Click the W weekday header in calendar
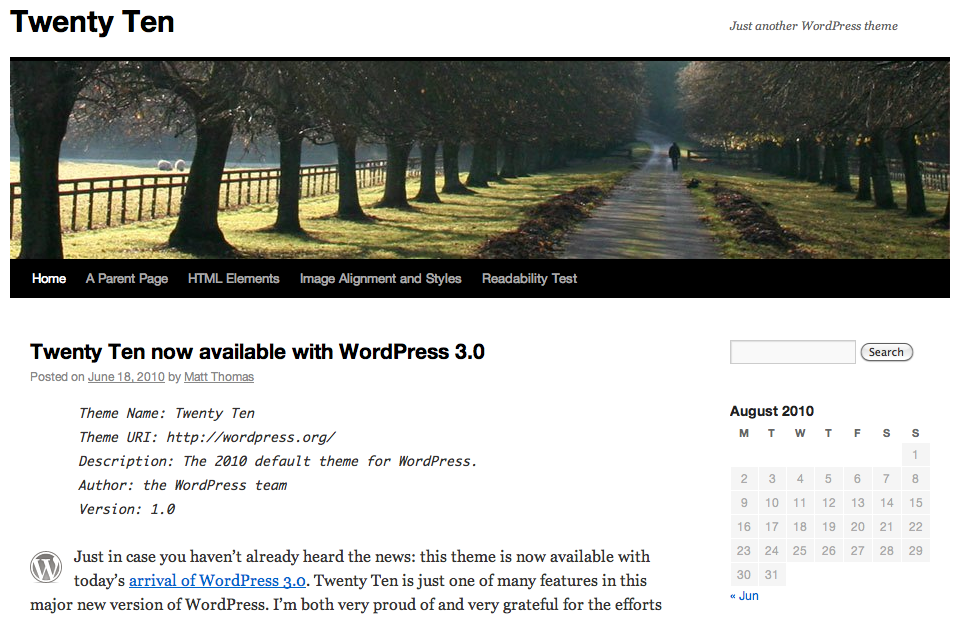 coord(800,433)
